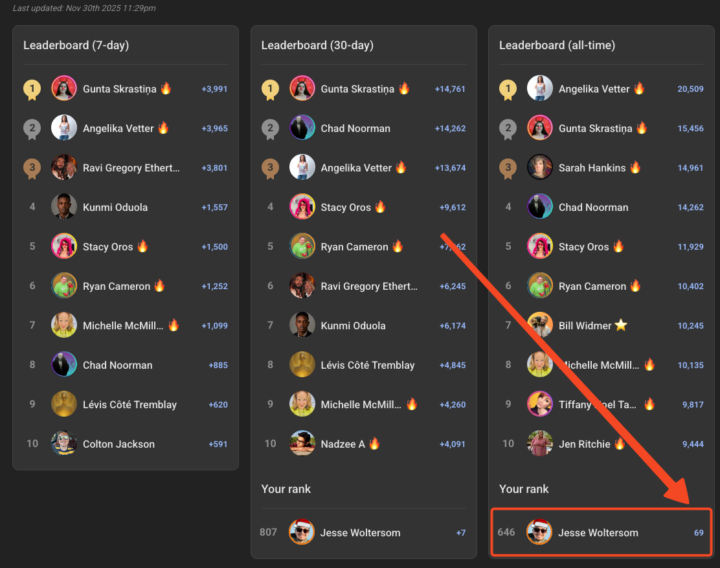Viewport: 720px width, 568px height.
Task: Click Chad Noorman's avatar in 7-day leaderboard
Action: [x=64, y=365]
